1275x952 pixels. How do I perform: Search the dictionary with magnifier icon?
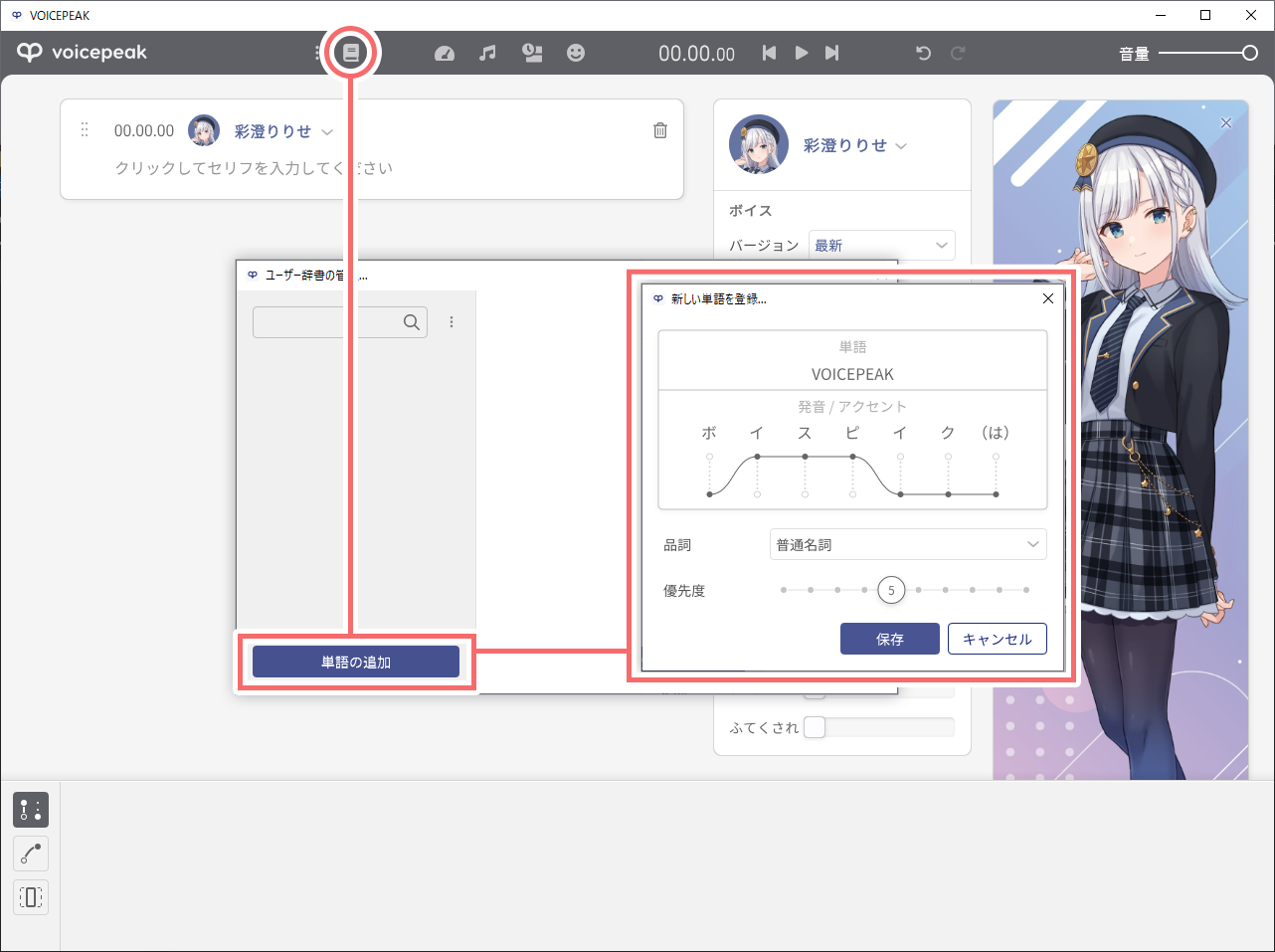[412, 322]
